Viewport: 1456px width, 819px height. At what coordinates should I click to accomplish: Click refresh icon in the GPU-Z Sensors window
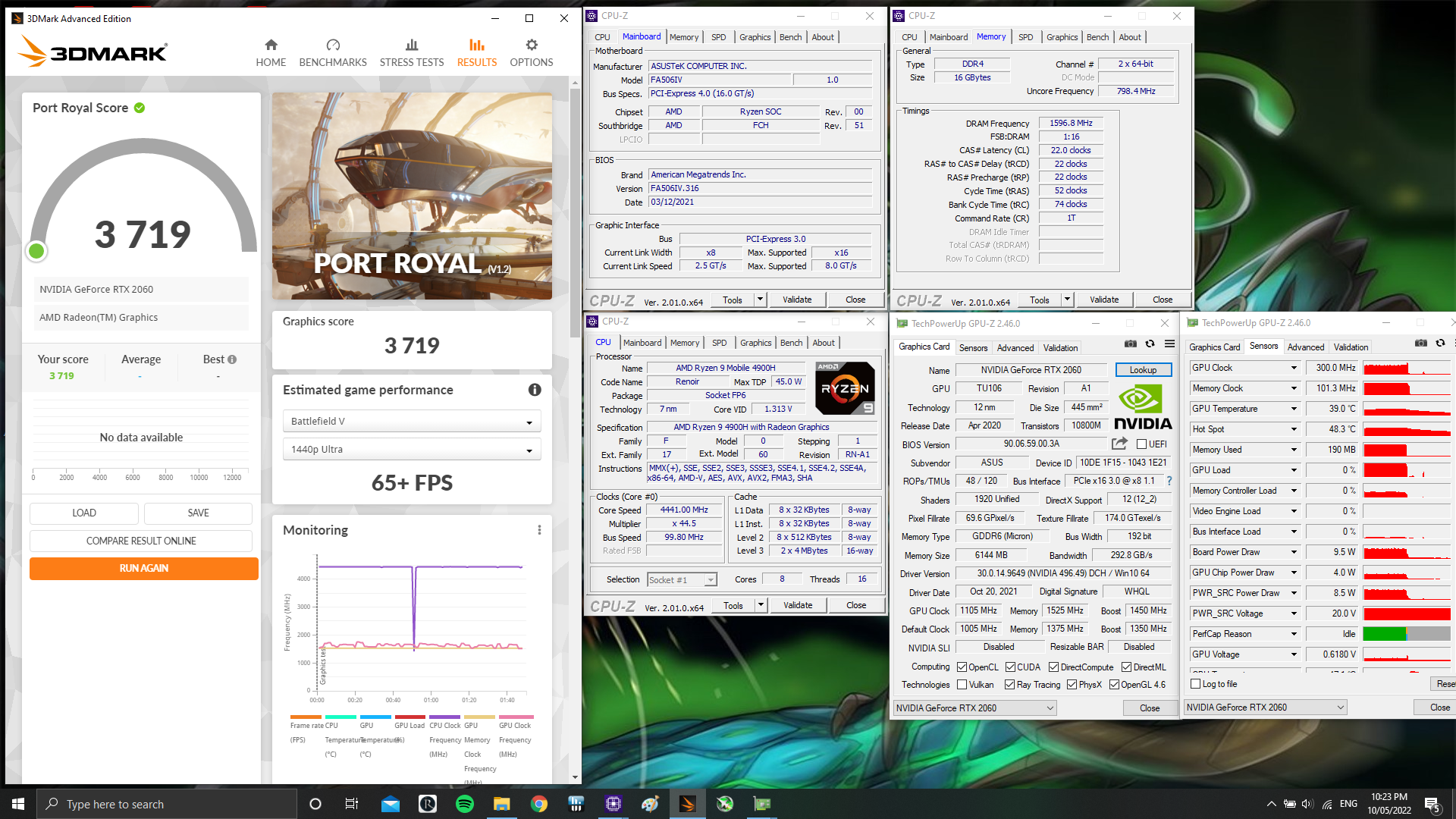click(x=1440, y=344)
